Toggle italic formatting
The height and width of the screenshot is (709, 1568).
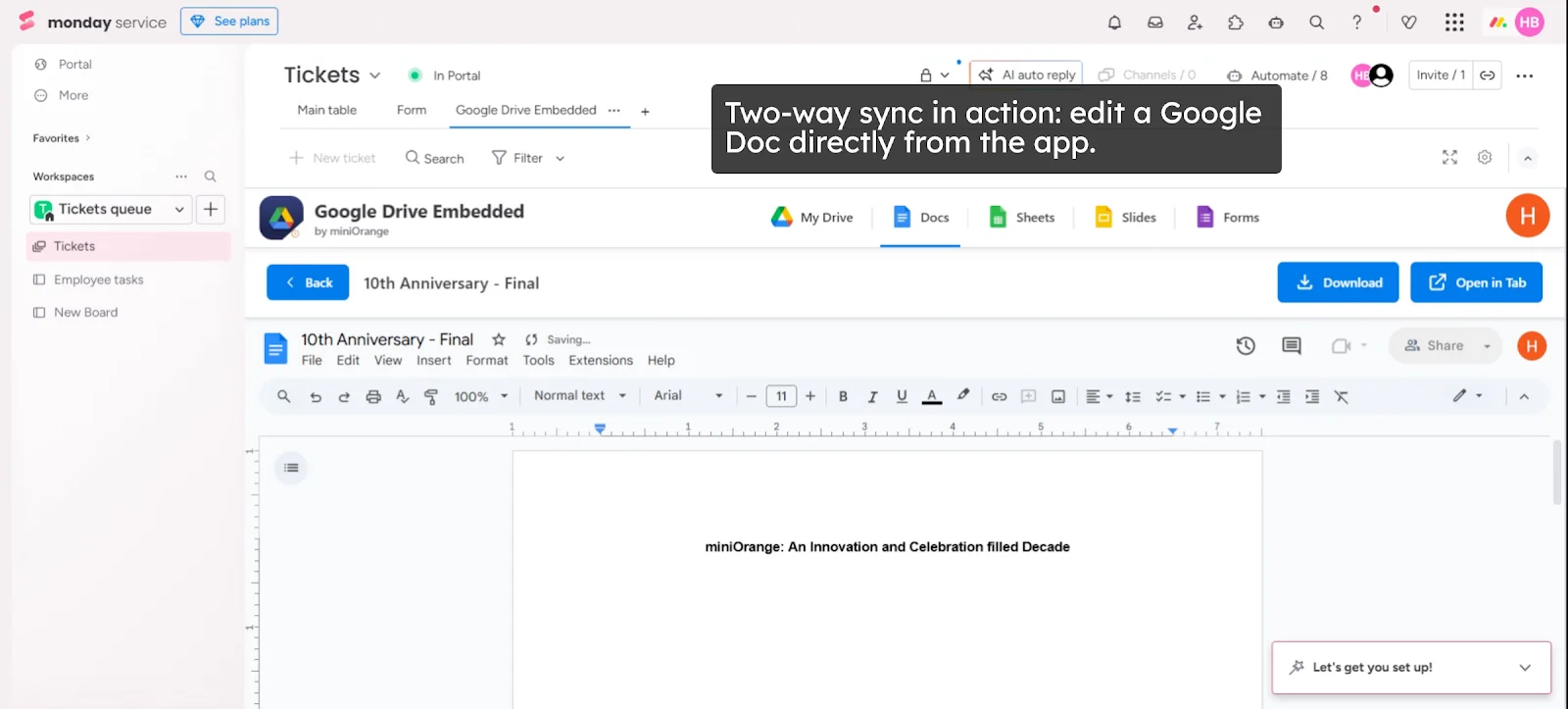coord(872,397)
